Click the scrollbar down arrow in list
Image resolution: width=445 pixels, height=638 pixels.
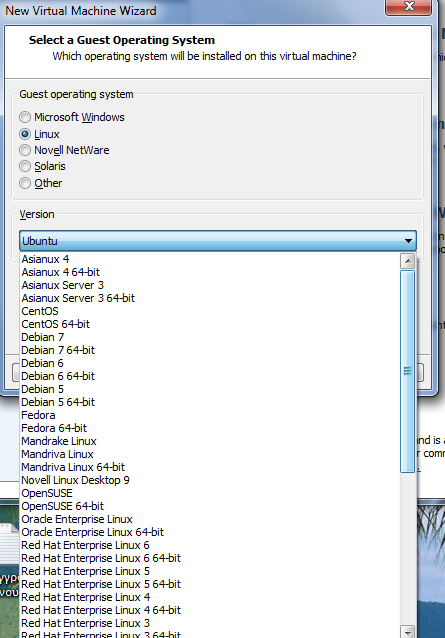click(407, 631)
